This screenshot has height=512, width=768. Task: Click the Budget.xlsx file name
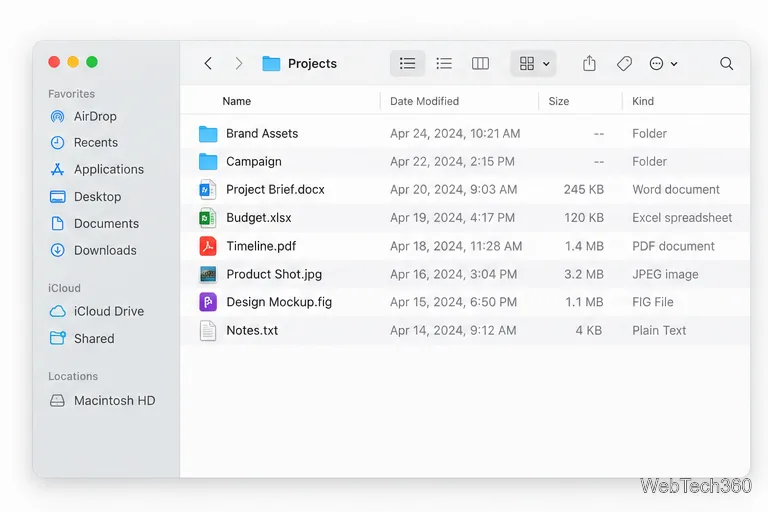pos(259,218)
